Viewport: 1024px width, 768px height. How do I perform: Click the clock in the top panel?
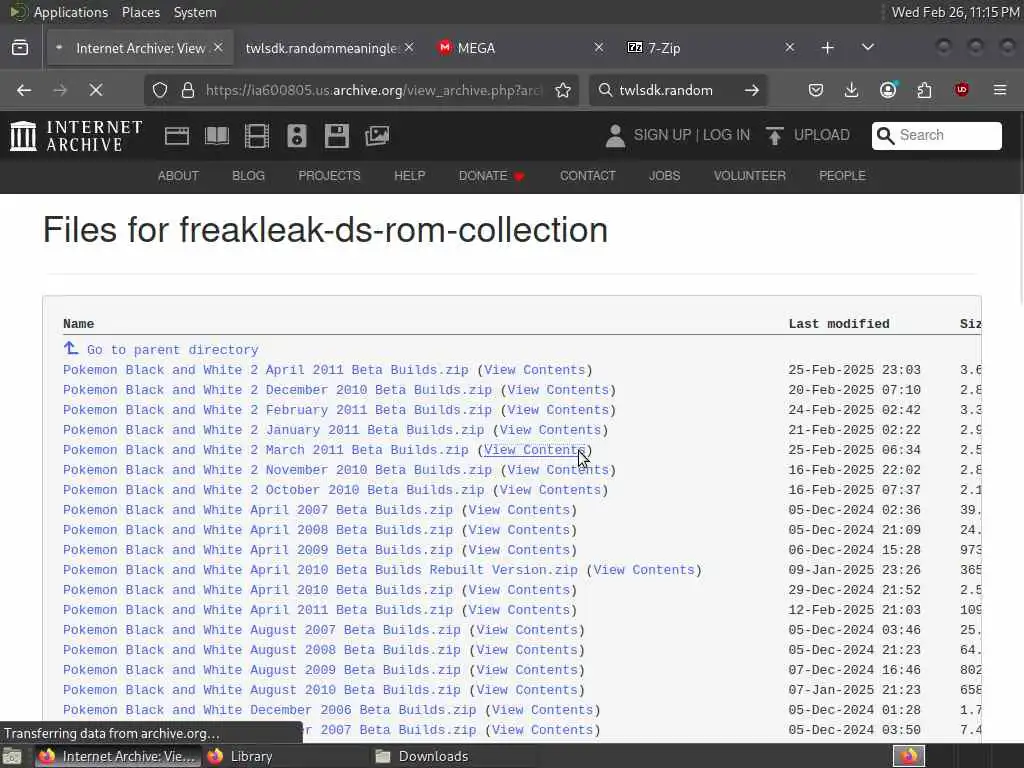point(955,12)
